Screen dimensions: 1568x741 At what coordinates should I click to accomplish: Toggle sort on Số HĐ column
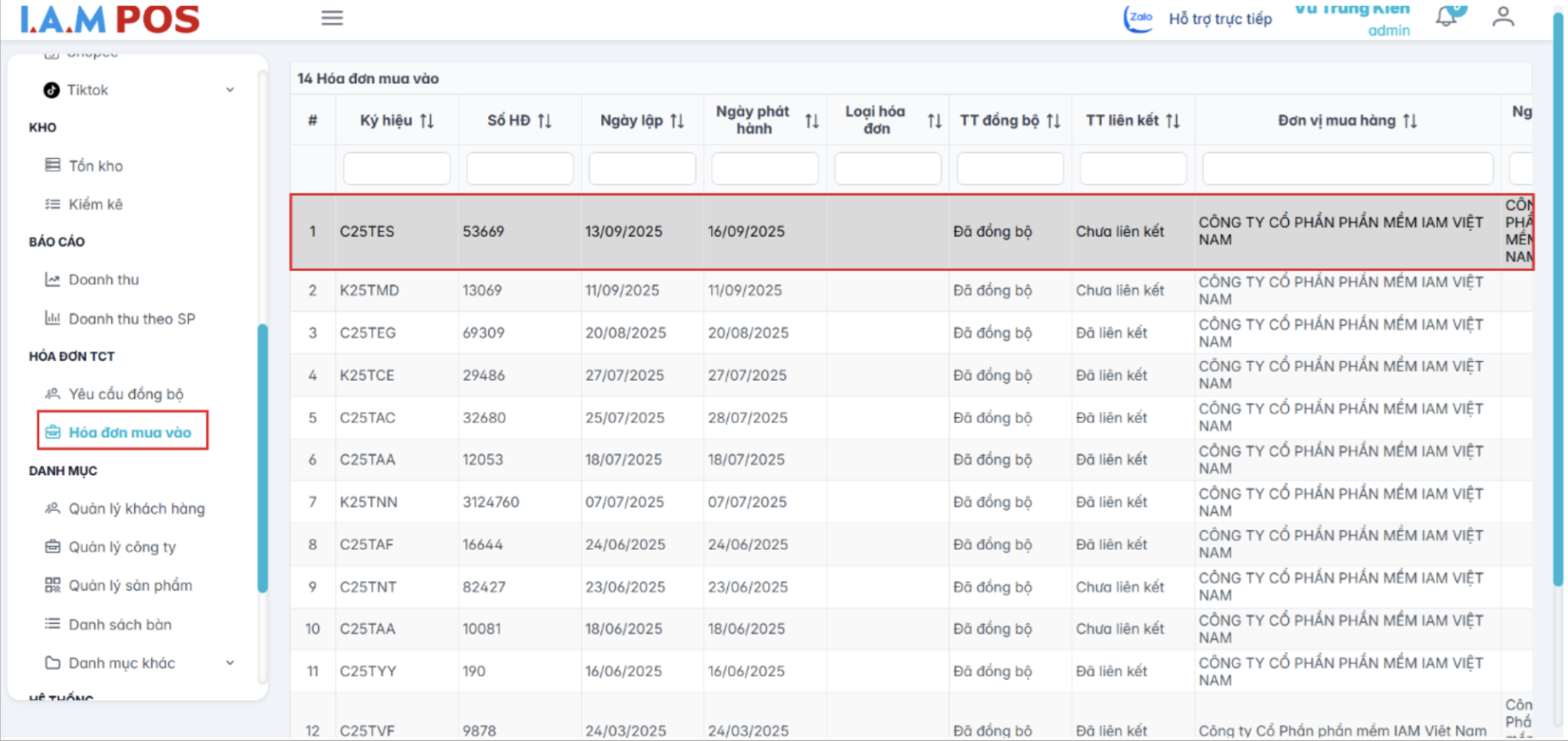[x=545, y=121]
